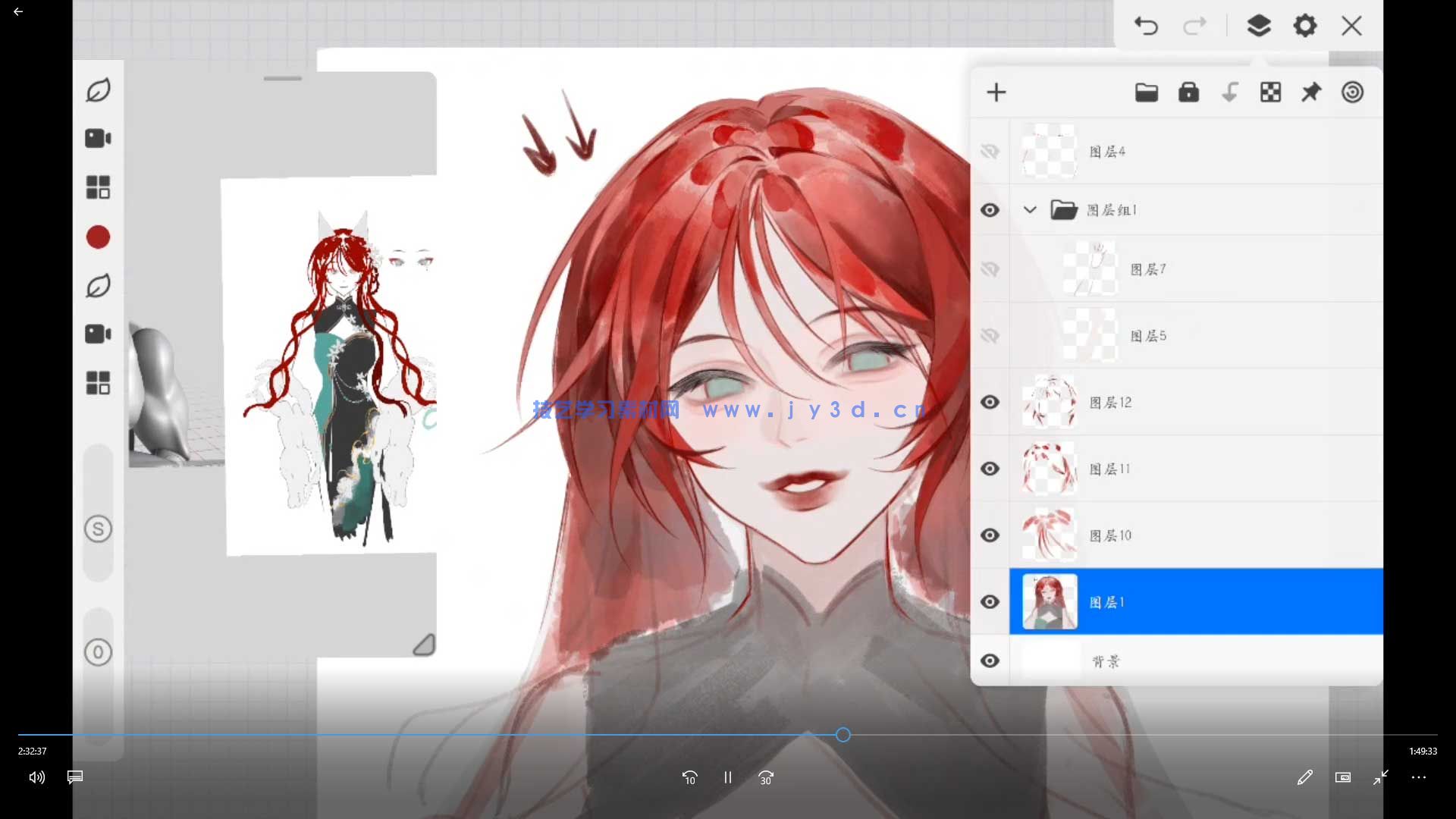Screen dimensions: 1456x819
Task: Click the undo arrow icon
Action: point(1146,27)
